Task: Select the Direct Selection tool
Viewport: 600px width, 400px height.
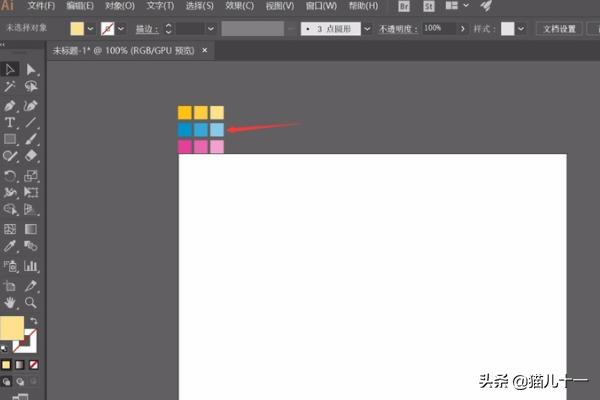Action: pyautogui.click(x=31, y=69)
